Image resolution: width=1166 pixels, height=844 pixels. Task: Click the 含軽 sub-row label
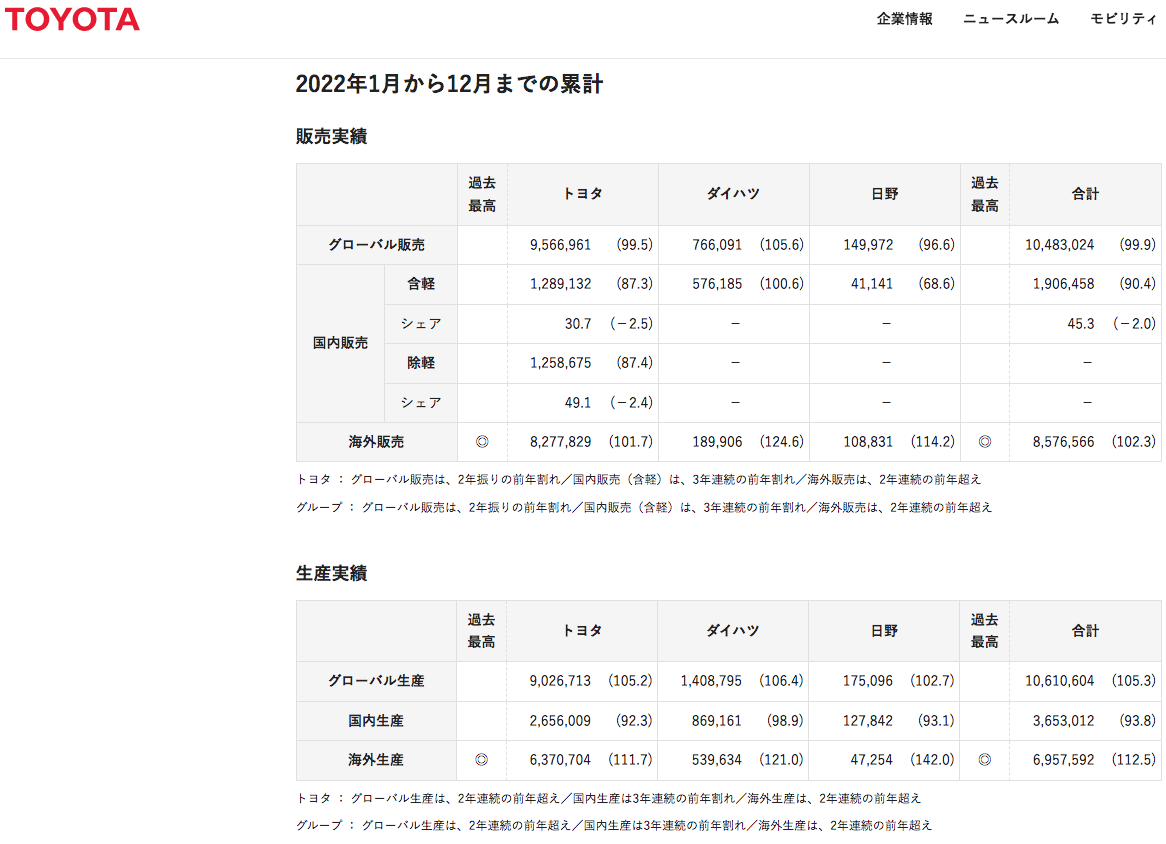pyautogui.click(x=421, y=283)
